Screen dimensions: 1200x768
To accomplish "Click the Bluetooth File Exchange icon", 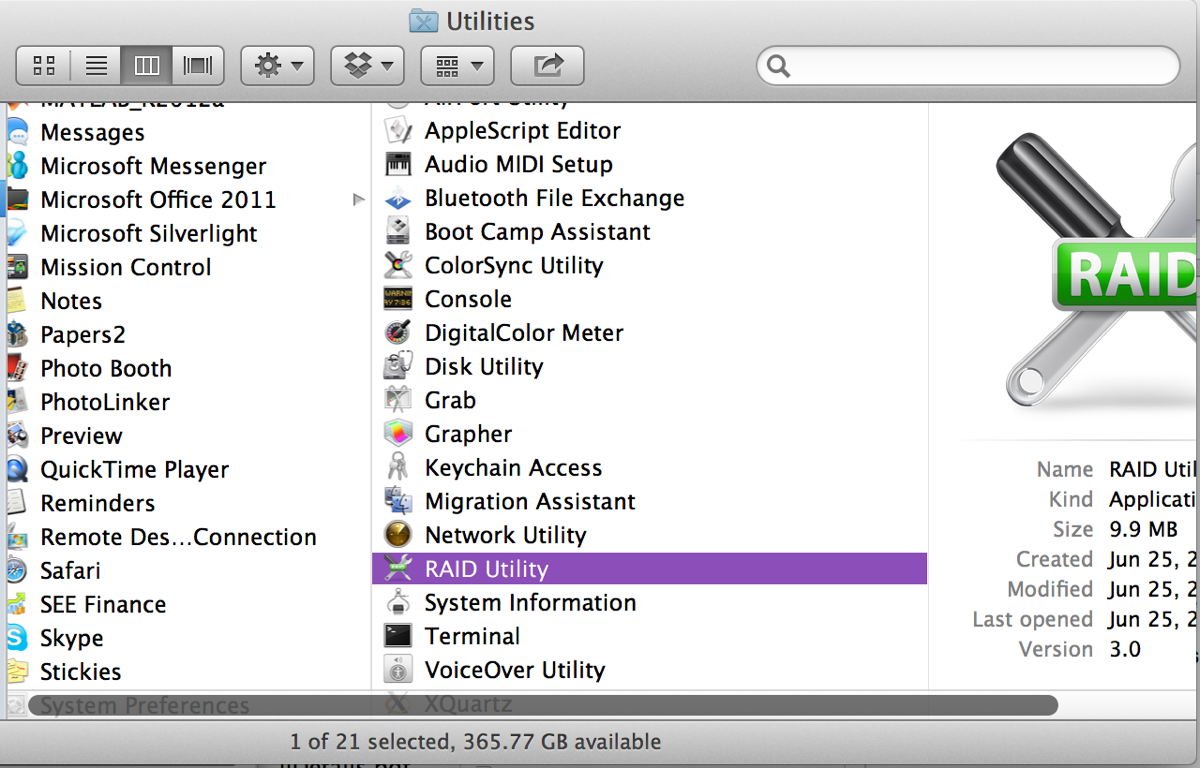I will point(398,198).
